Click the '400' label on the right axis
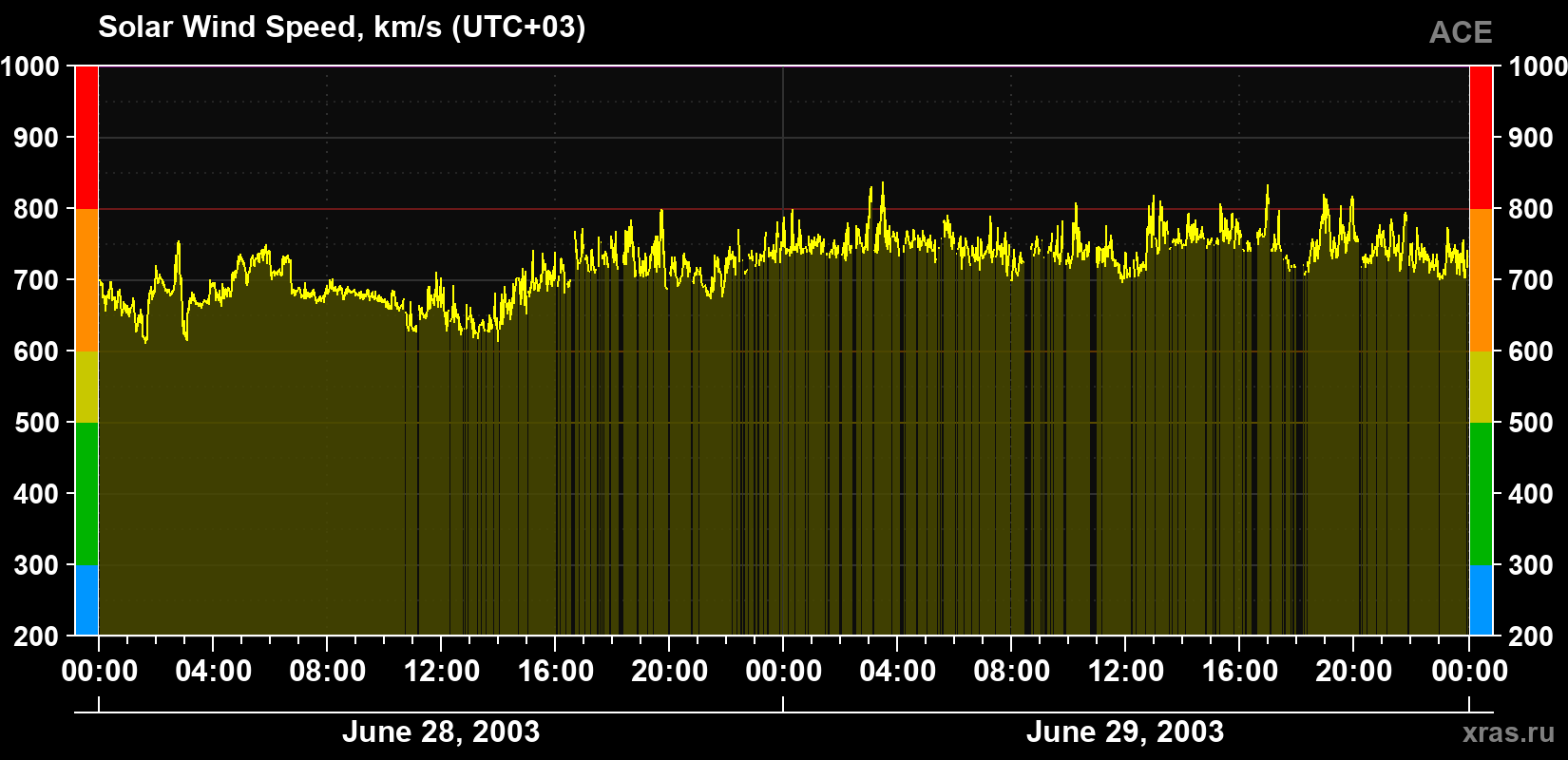 1531,494
